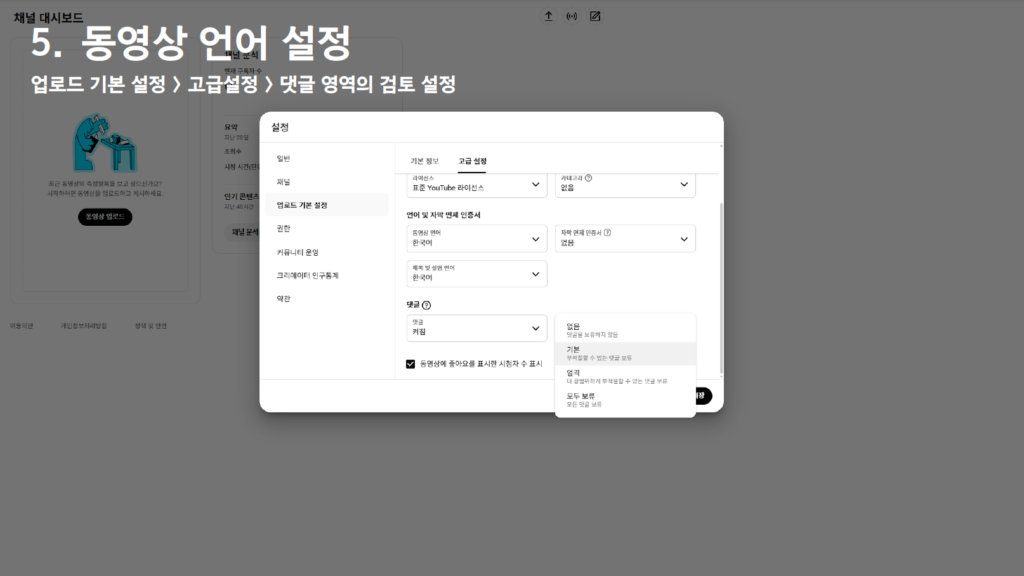Open the 댓글 켜짐 dropdown

[477, 328]
